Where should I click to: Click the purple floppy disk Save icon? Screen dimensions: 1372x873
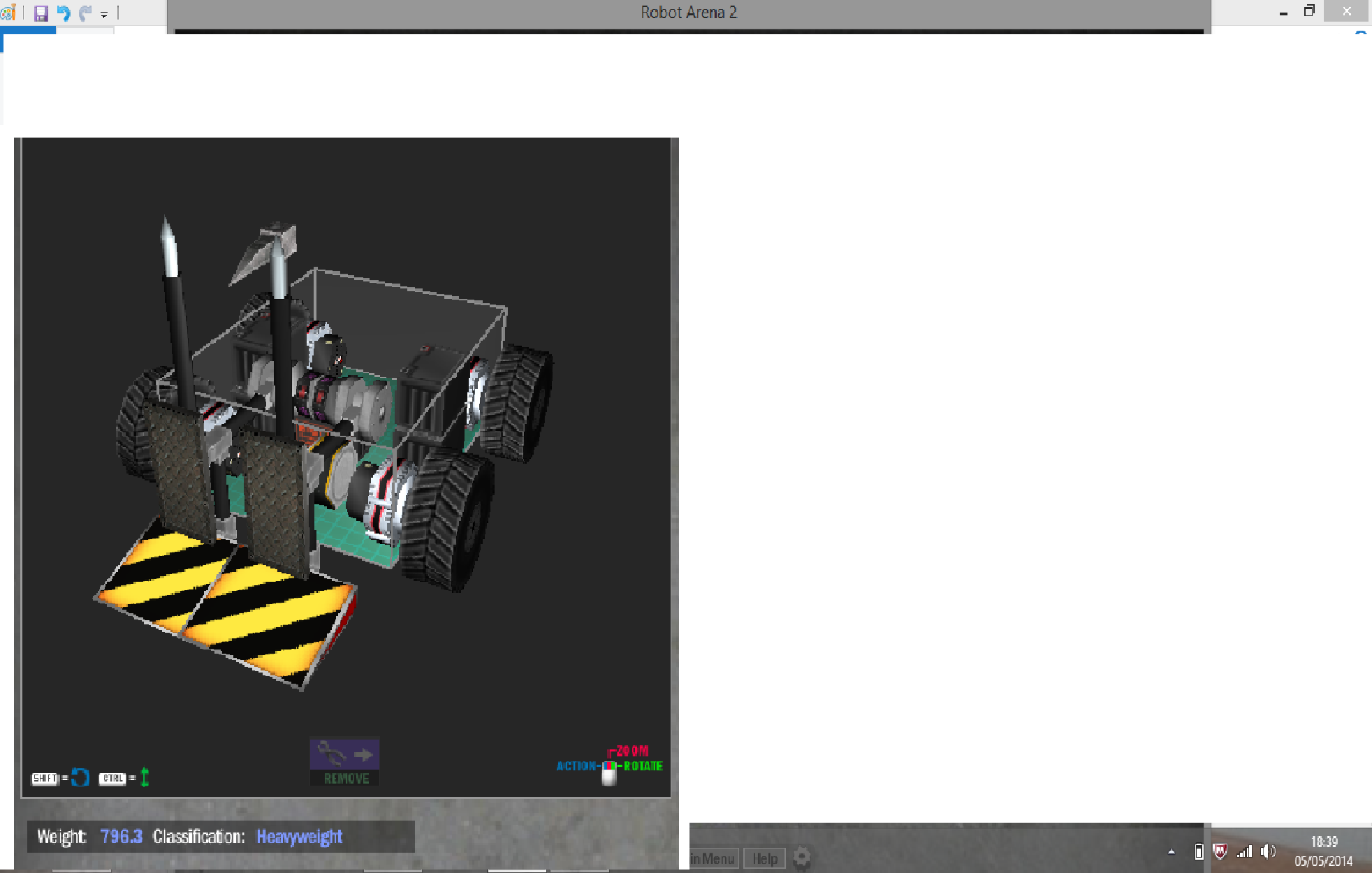click(41, 13)
